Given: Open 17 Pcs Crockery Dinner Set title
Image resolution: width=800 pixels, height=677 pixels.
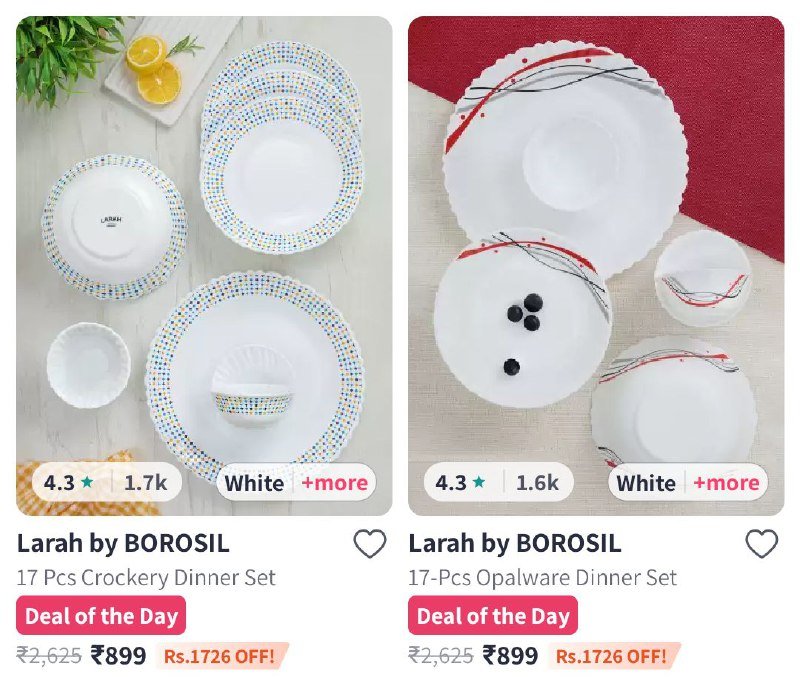Looking at the screenshot, I should tap(146, 578).
